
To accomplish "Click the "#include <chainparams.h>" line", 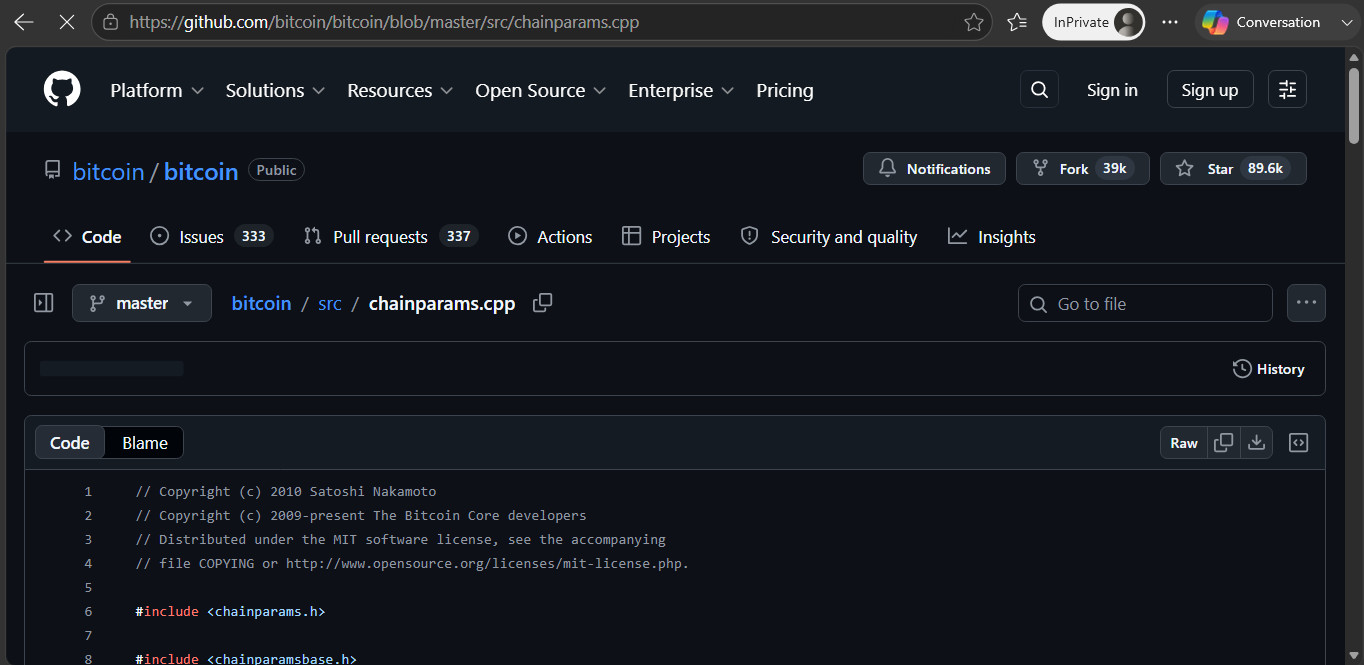I will click(230, 611).
